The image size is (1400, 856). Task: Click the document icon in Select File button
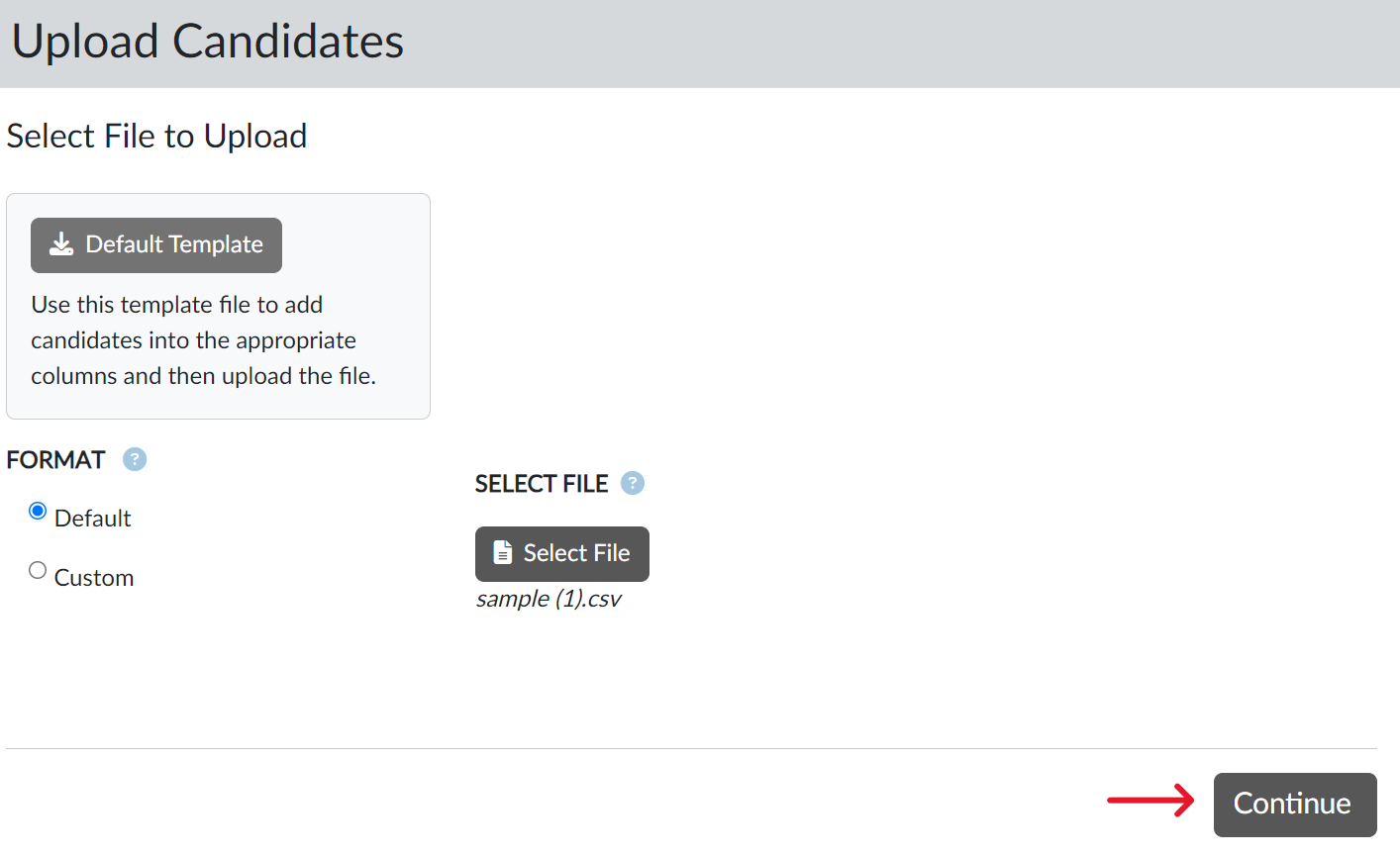click(x=503, y=552)
